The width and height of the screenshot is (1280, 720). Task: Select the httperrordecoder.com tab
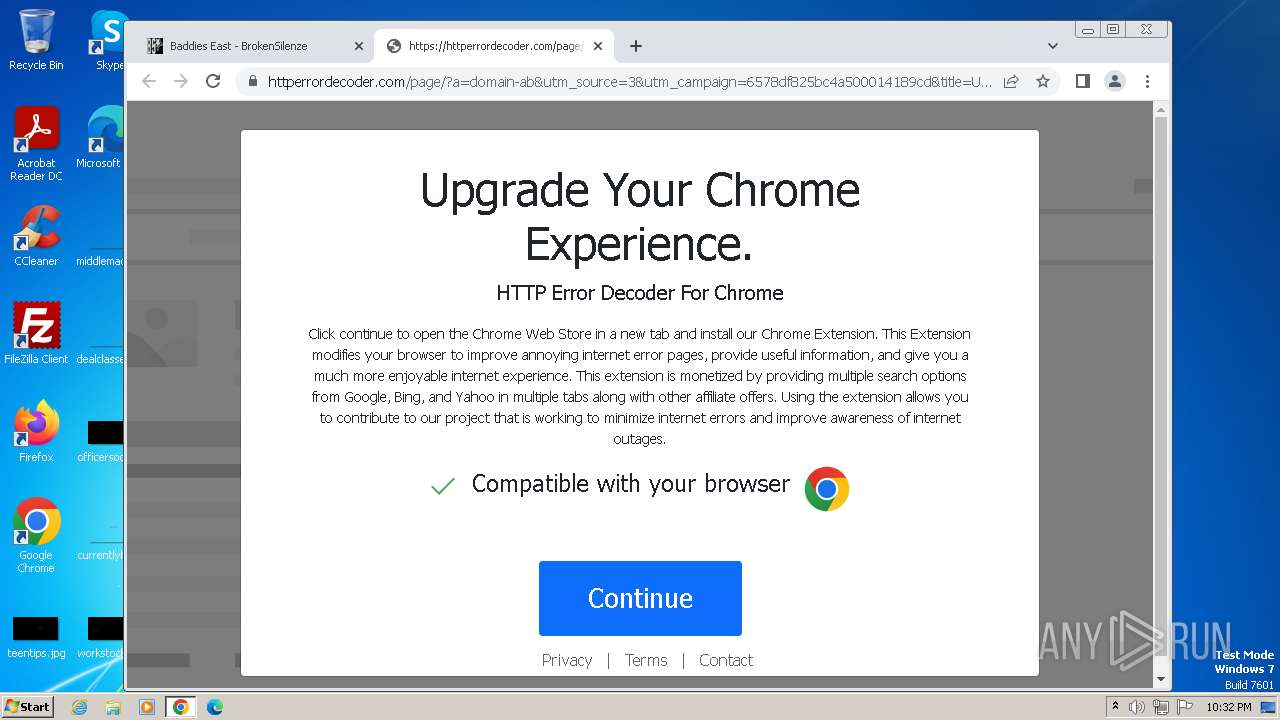point(494,46)
